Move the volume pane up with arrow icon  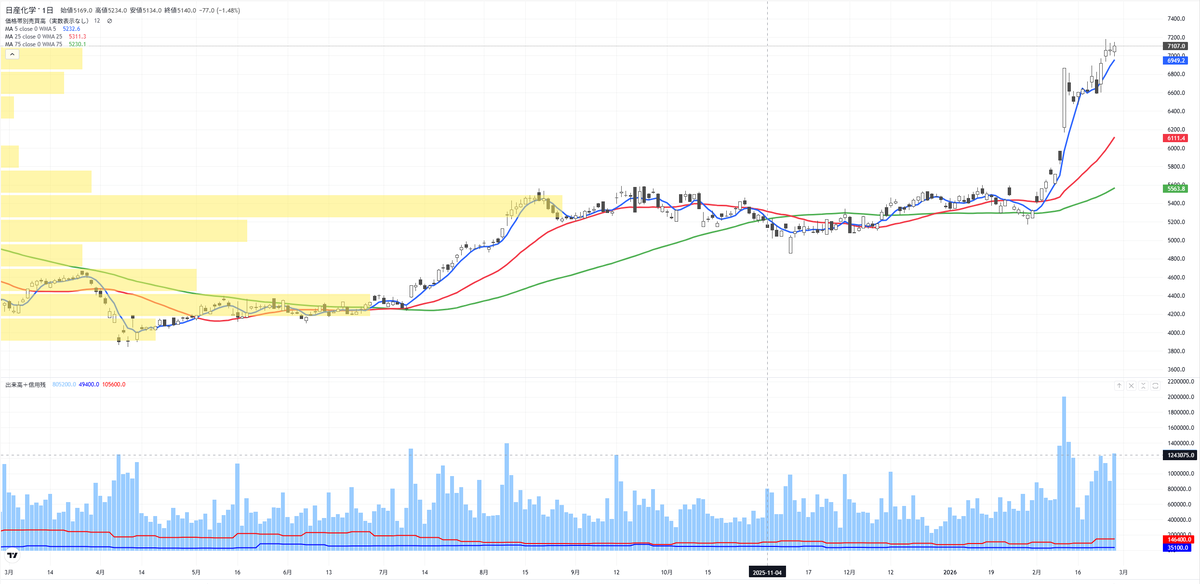[x=1119, y=385]
